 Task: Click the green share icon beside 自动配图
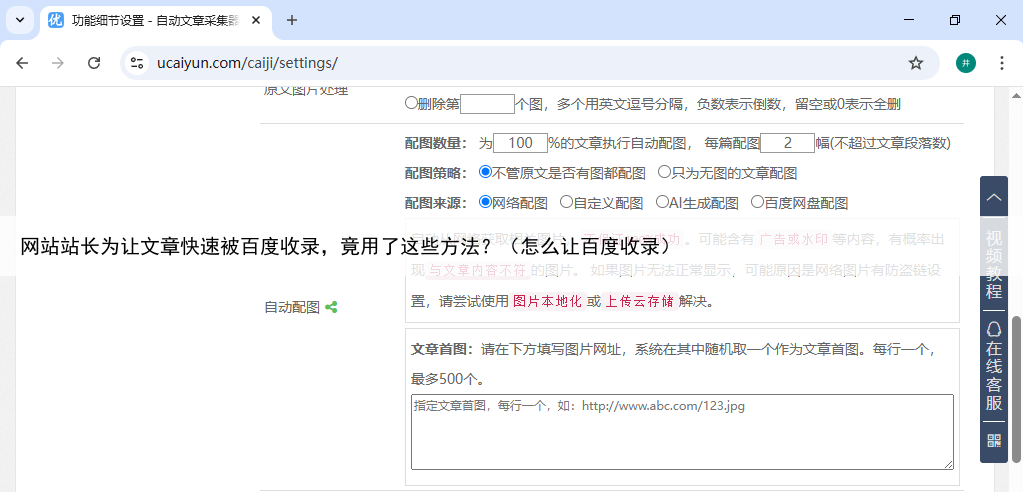click(331, 308)
